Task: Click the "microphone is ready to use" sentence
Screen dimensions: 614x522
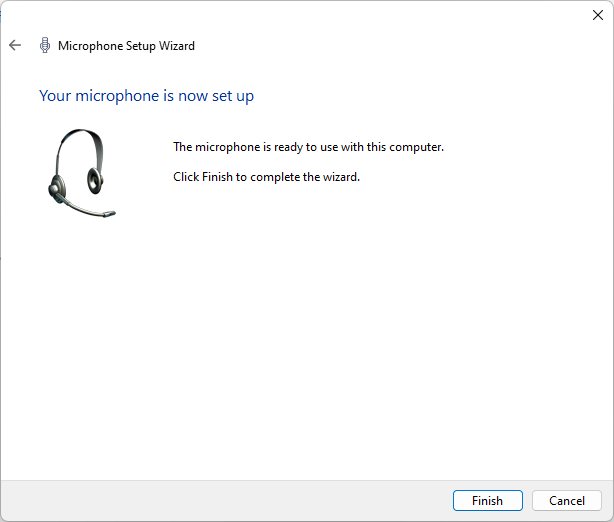Action: 308,147
